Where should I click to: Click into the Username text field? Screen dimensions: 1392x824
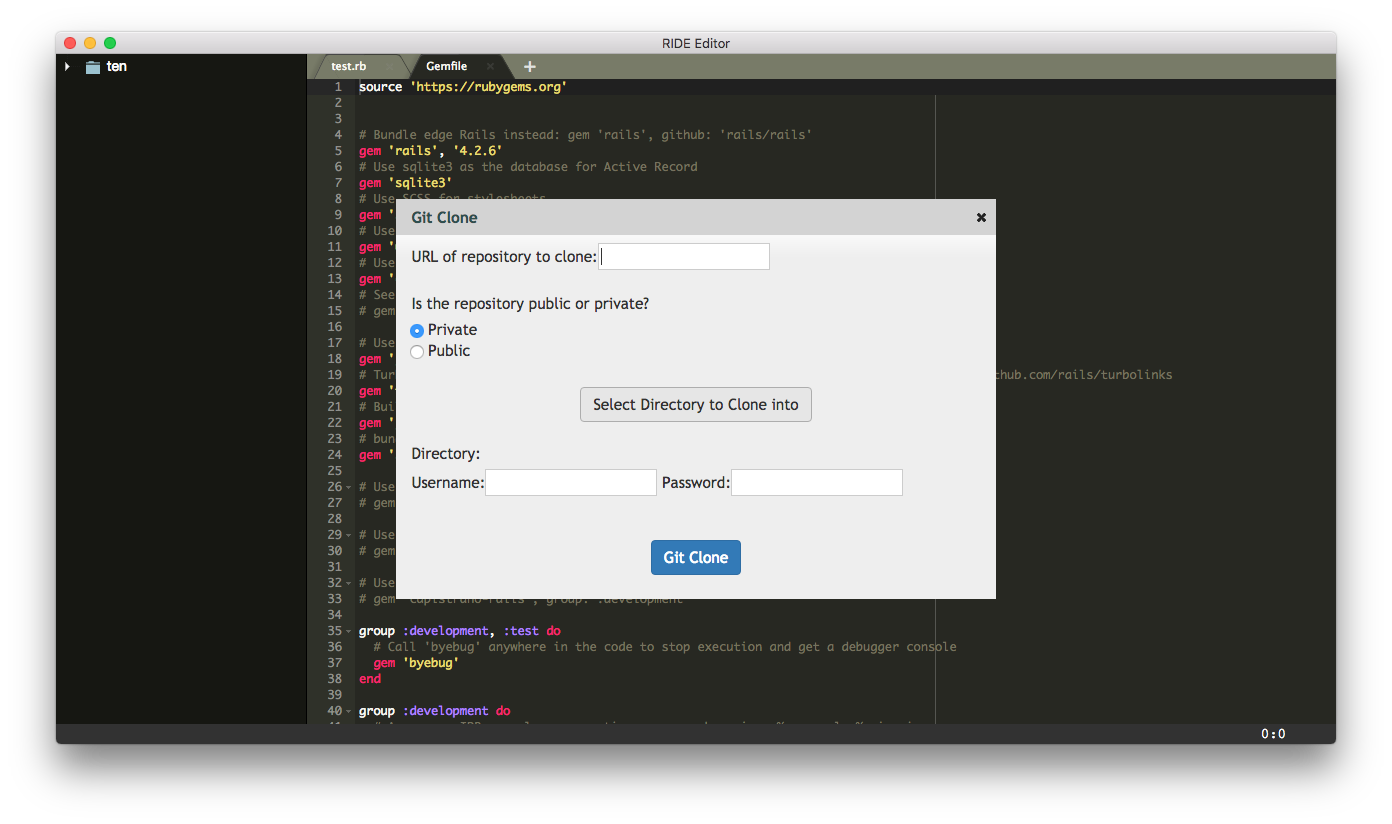(570, 483)
